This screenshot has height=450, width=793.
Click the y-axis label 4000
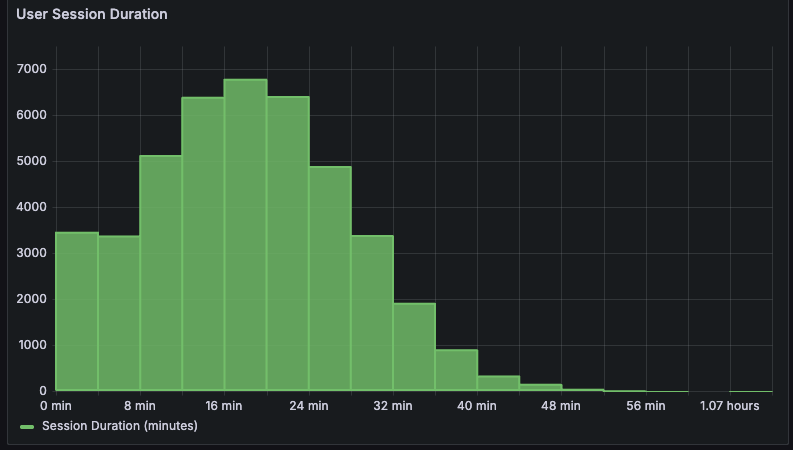point(31,207)
